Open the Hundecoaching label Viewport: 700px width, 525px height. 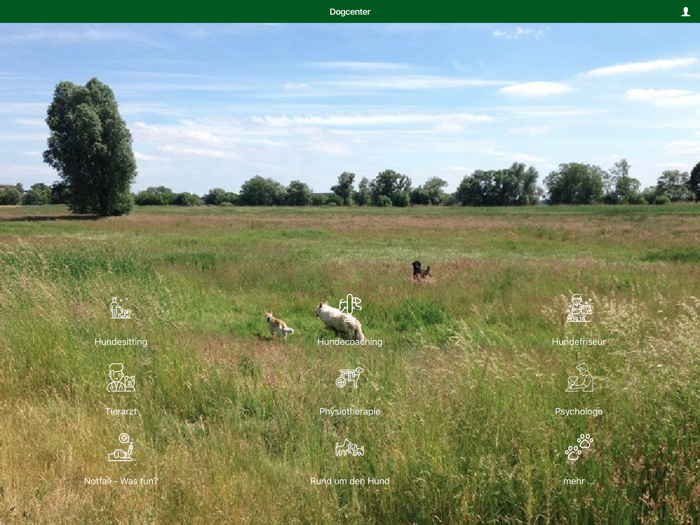pos(350,342)
